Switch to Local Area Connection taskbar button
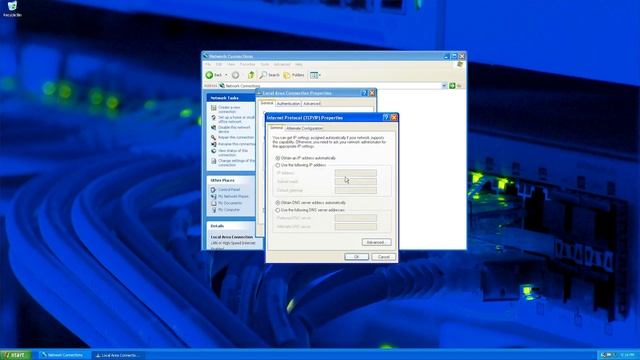 coord(117,355)
